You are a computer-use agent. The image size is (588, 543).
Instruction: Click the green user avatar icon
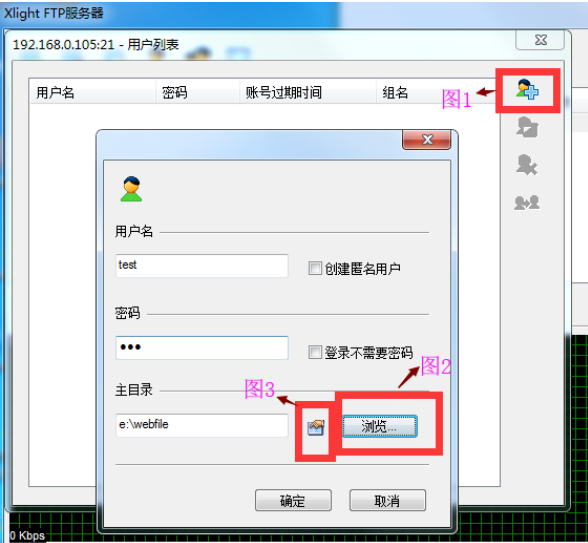point(131,189)
